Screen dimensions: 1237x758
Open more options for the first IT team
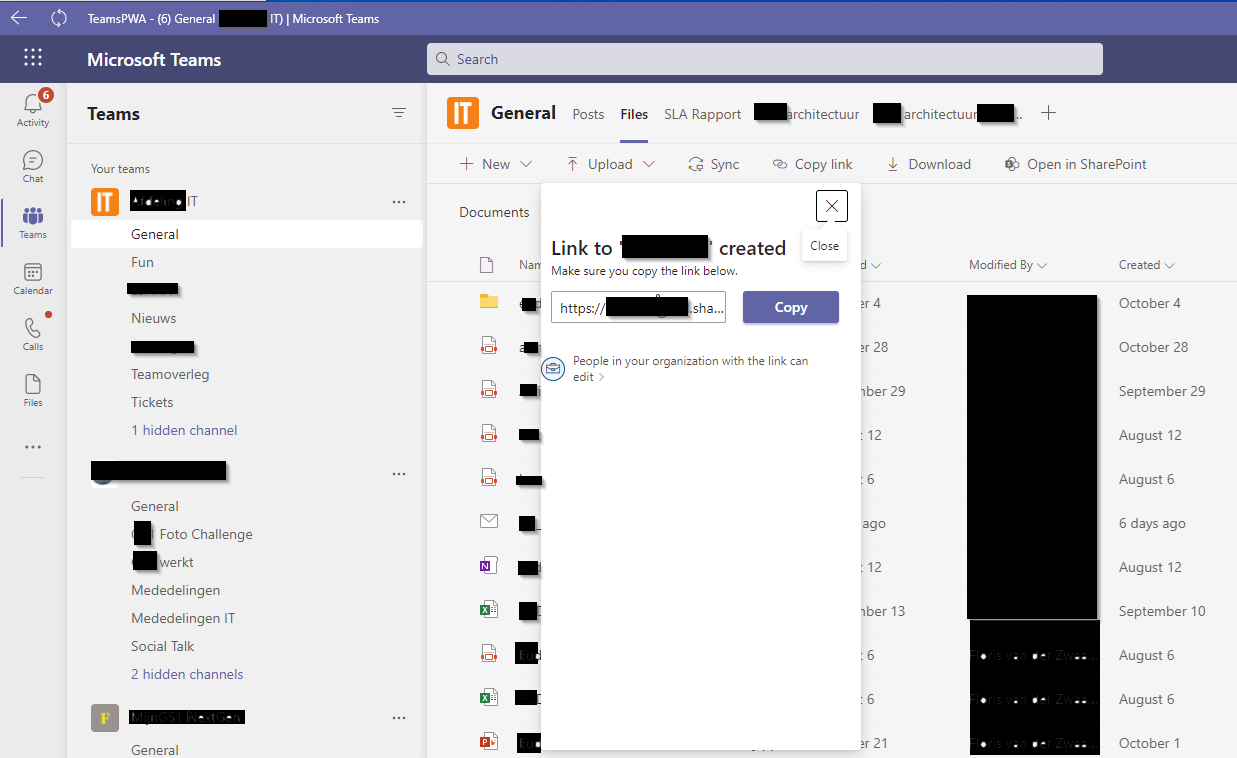click(x=399, y=202)
